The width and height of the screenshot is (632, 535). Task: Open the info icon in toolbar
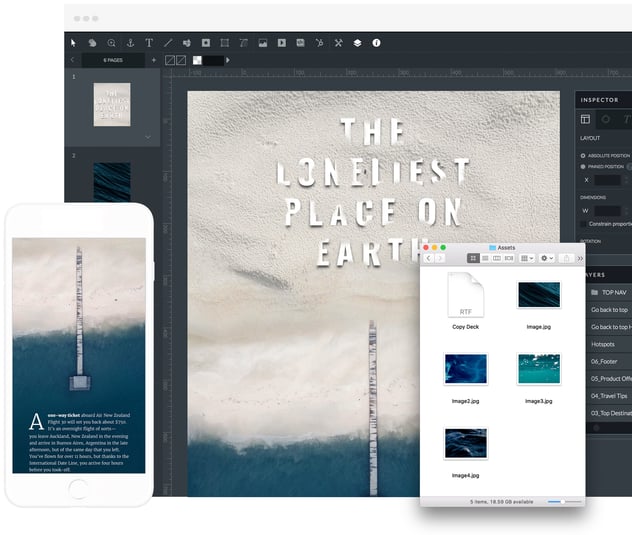click(376, 43)
